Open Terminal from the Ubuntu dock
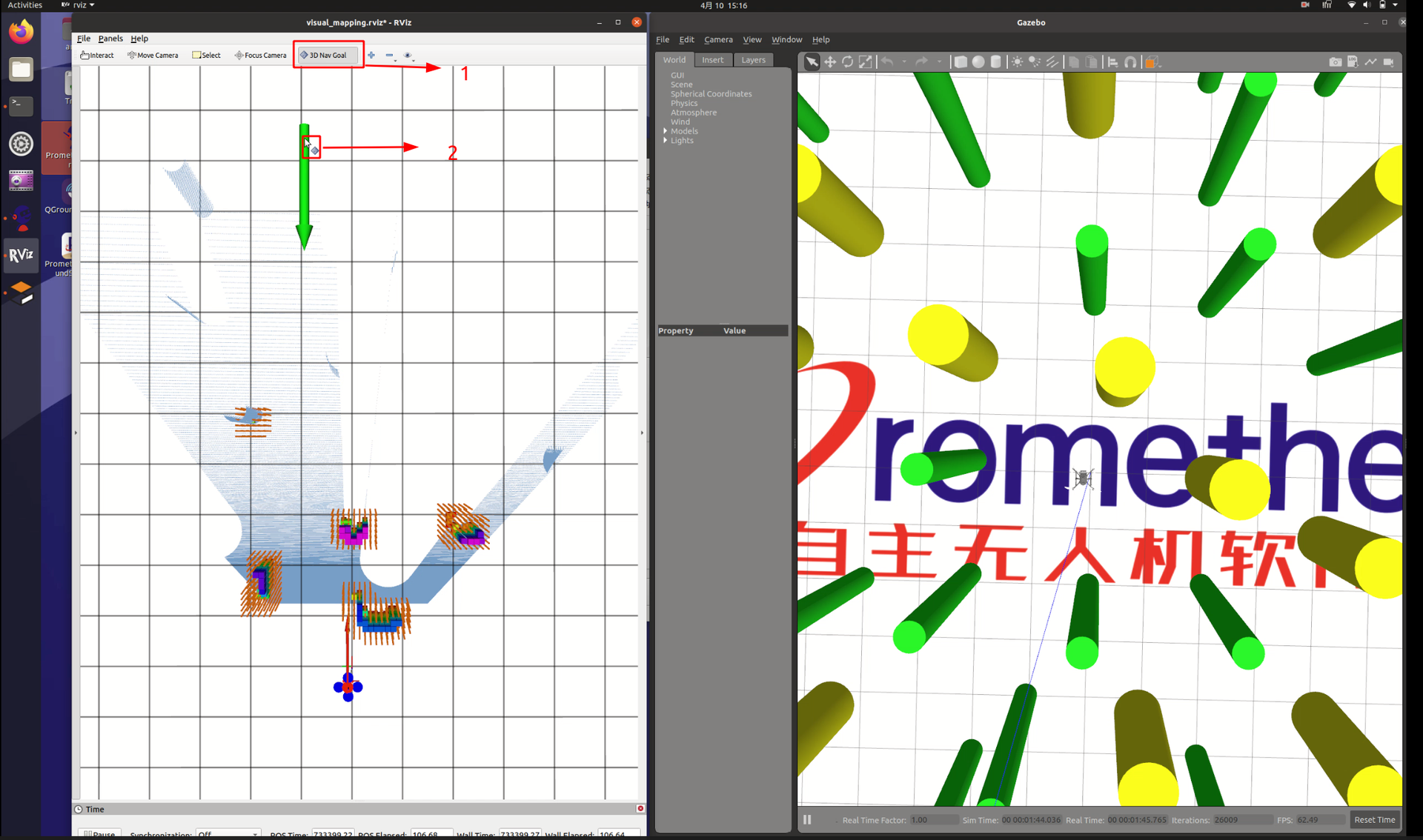Image resolution: width=1423 pixels, height=840 pixels. tap(21, 106)
